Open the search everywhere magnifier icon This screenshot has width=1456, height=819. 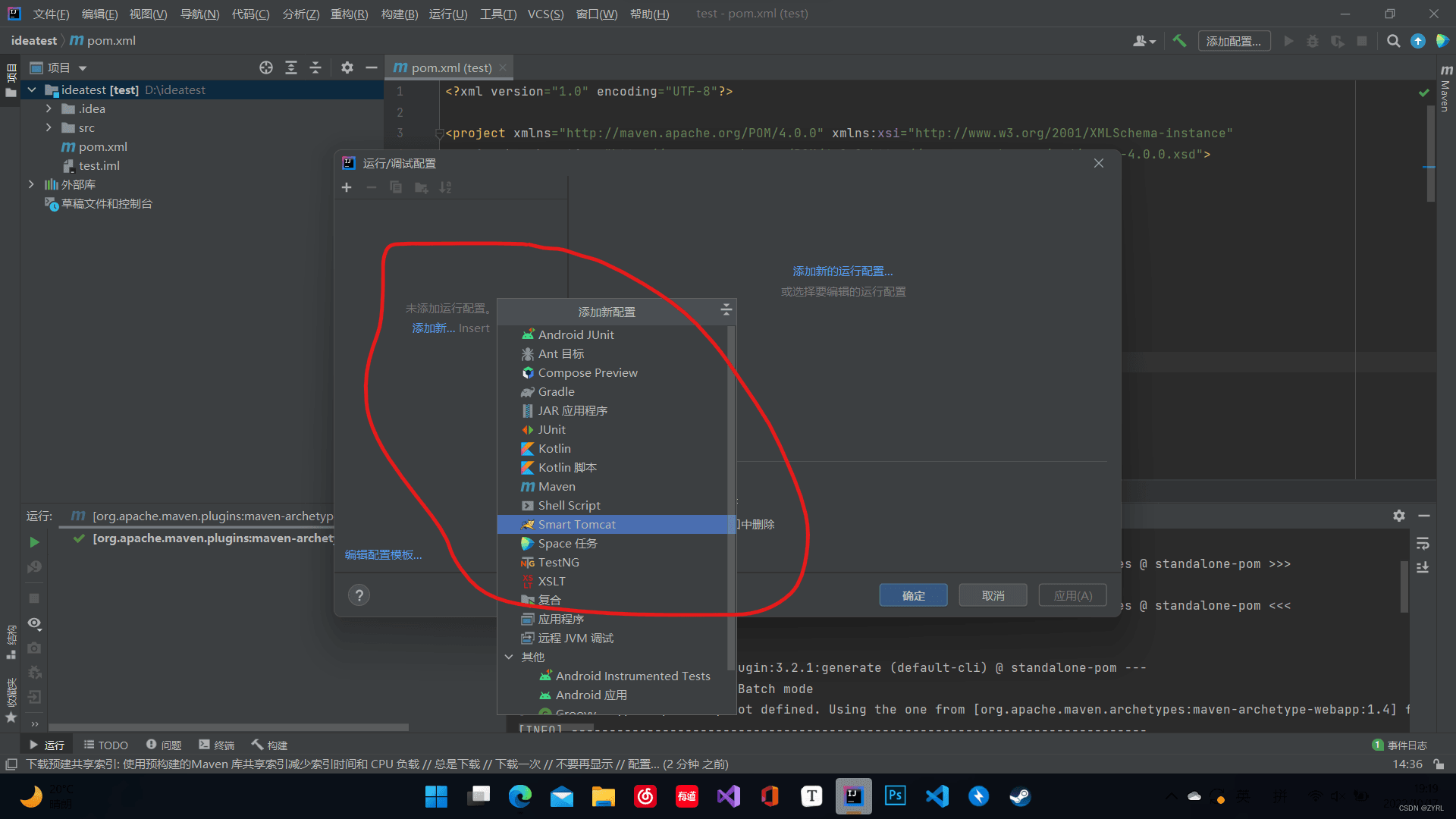pos(1393,41)
